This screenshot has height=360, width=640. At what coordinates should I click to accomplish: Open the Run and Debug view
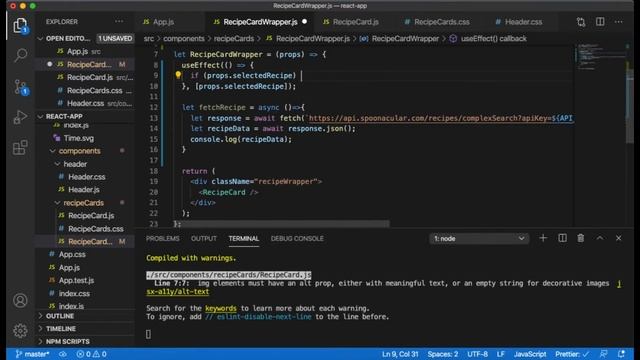click(x=20, y=117)
